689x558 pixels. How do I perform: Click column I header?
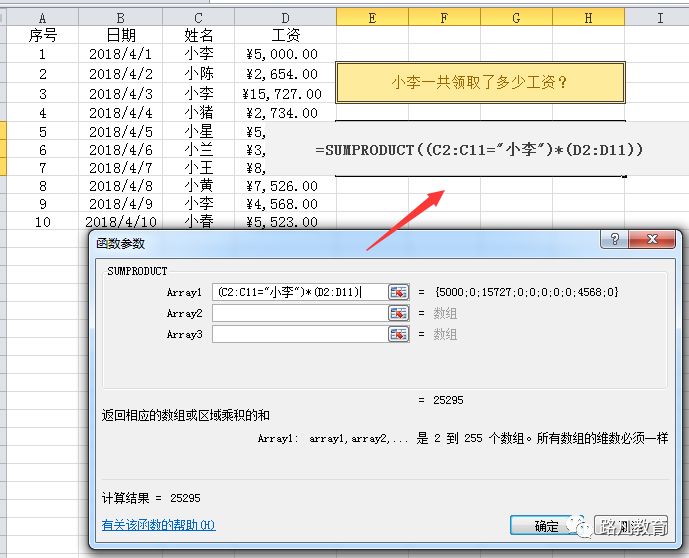pos(659,17)
